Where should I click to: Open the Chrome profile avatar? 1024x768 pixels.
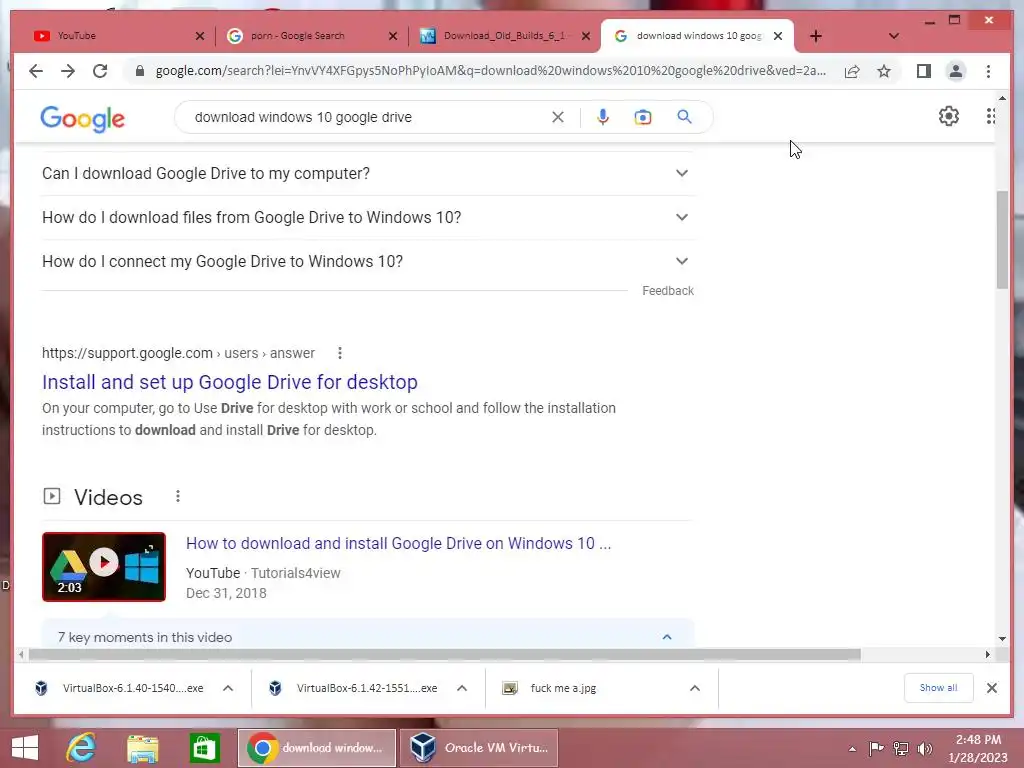(955, 71)
